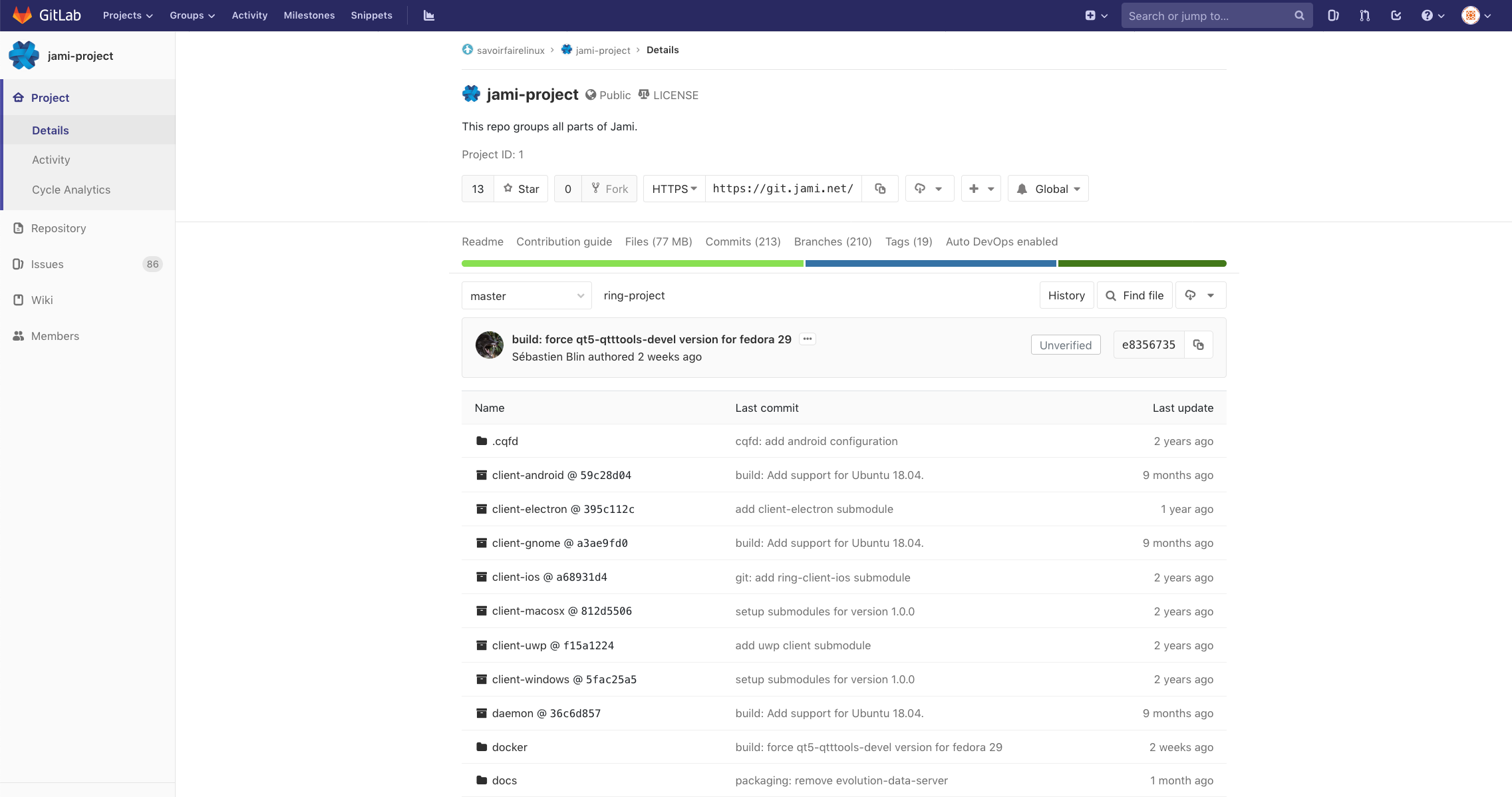The width and height of the screenshot is (1512, 797).
Task: Click the copy URL icon next to HTTPS link
Action: 879,188
